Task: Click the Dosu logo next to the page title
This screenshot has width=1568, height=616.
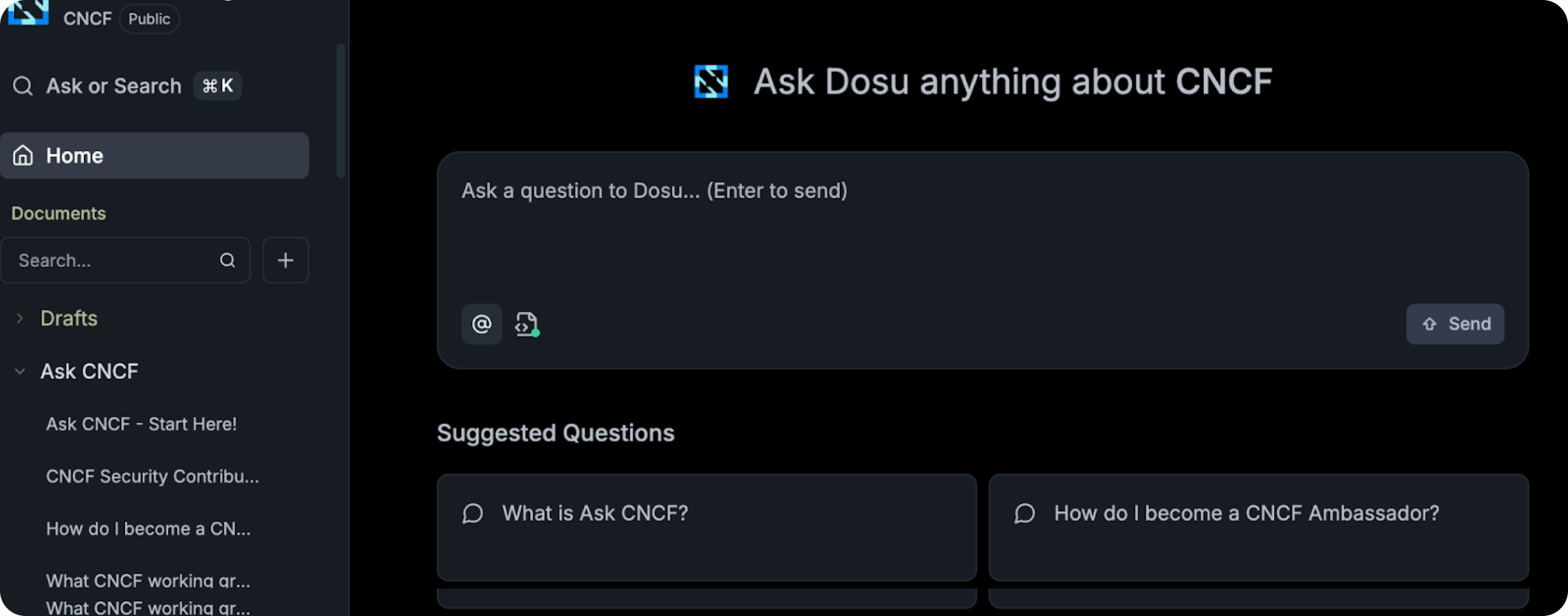Action: click(x=712, y=81)
